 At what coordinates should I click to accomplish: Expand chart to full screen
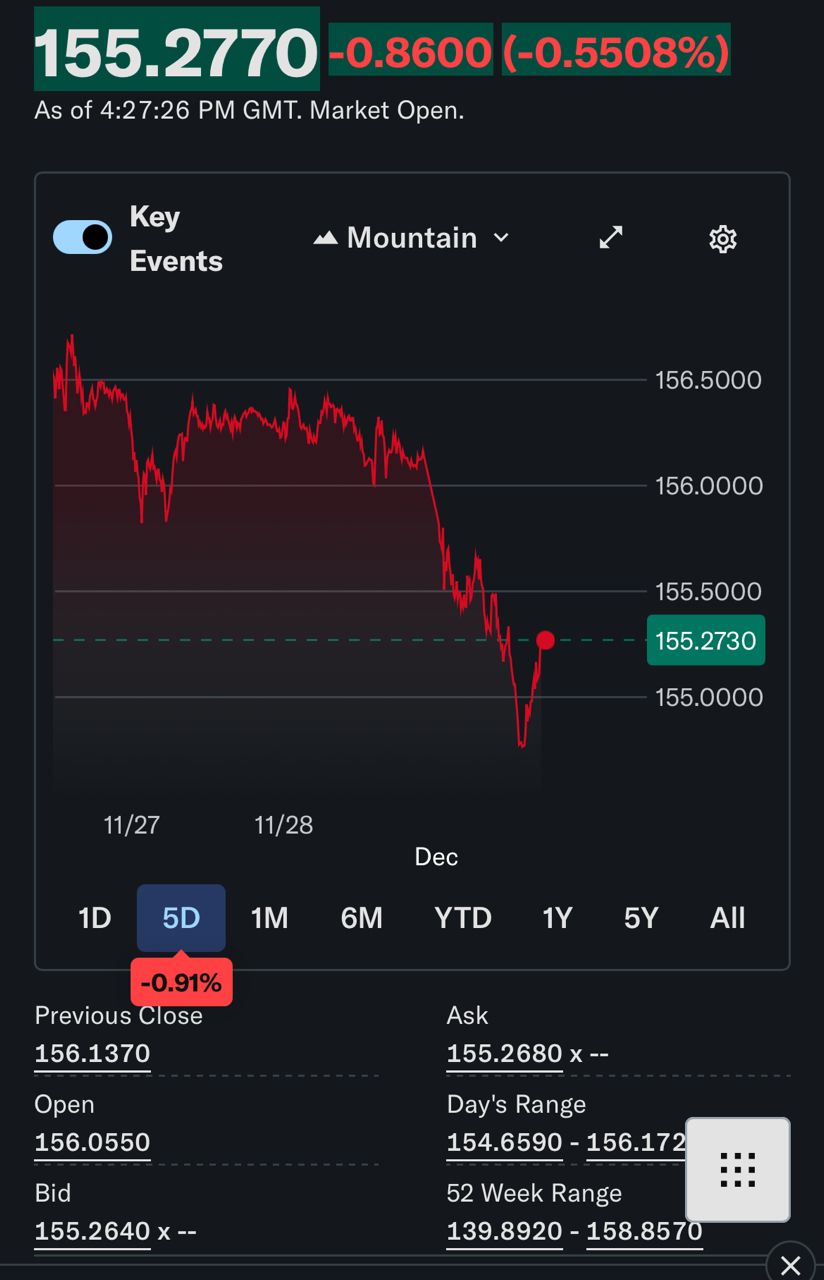[610, 238]
